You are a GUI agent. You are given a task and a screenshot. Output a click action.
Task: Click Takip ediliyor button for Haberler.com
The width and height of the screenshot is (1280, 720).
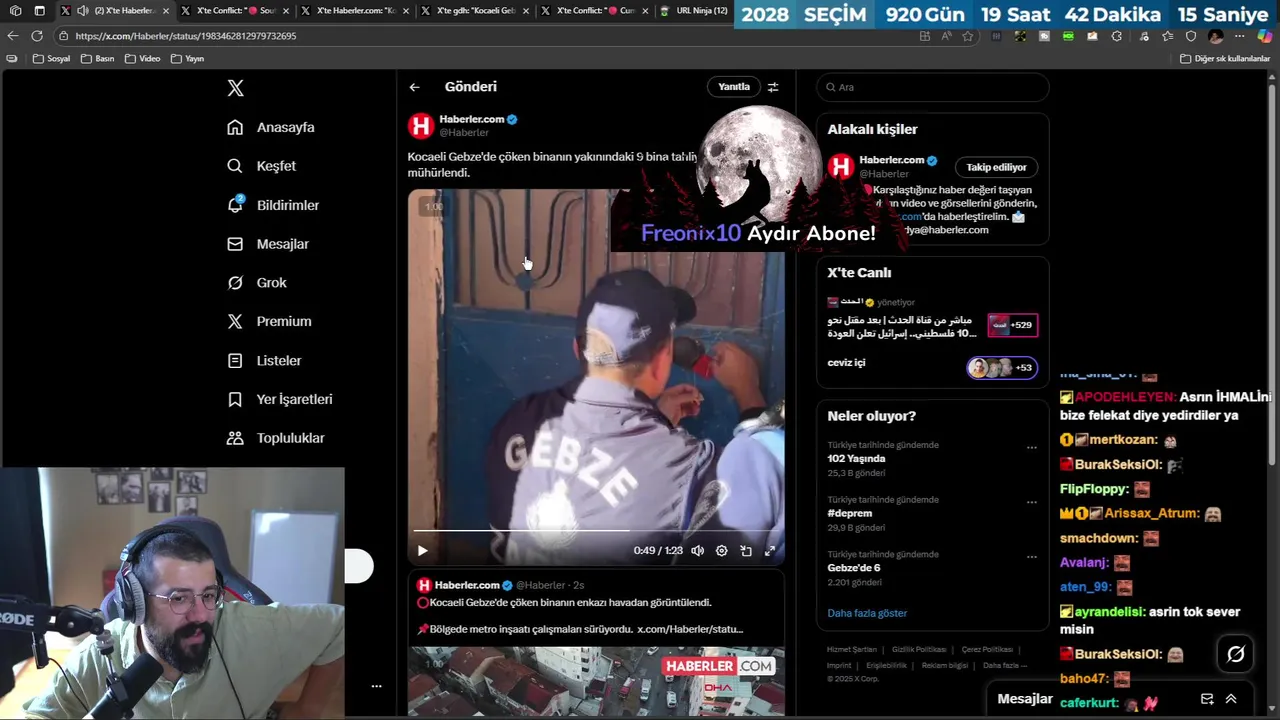tap(996, 167)
